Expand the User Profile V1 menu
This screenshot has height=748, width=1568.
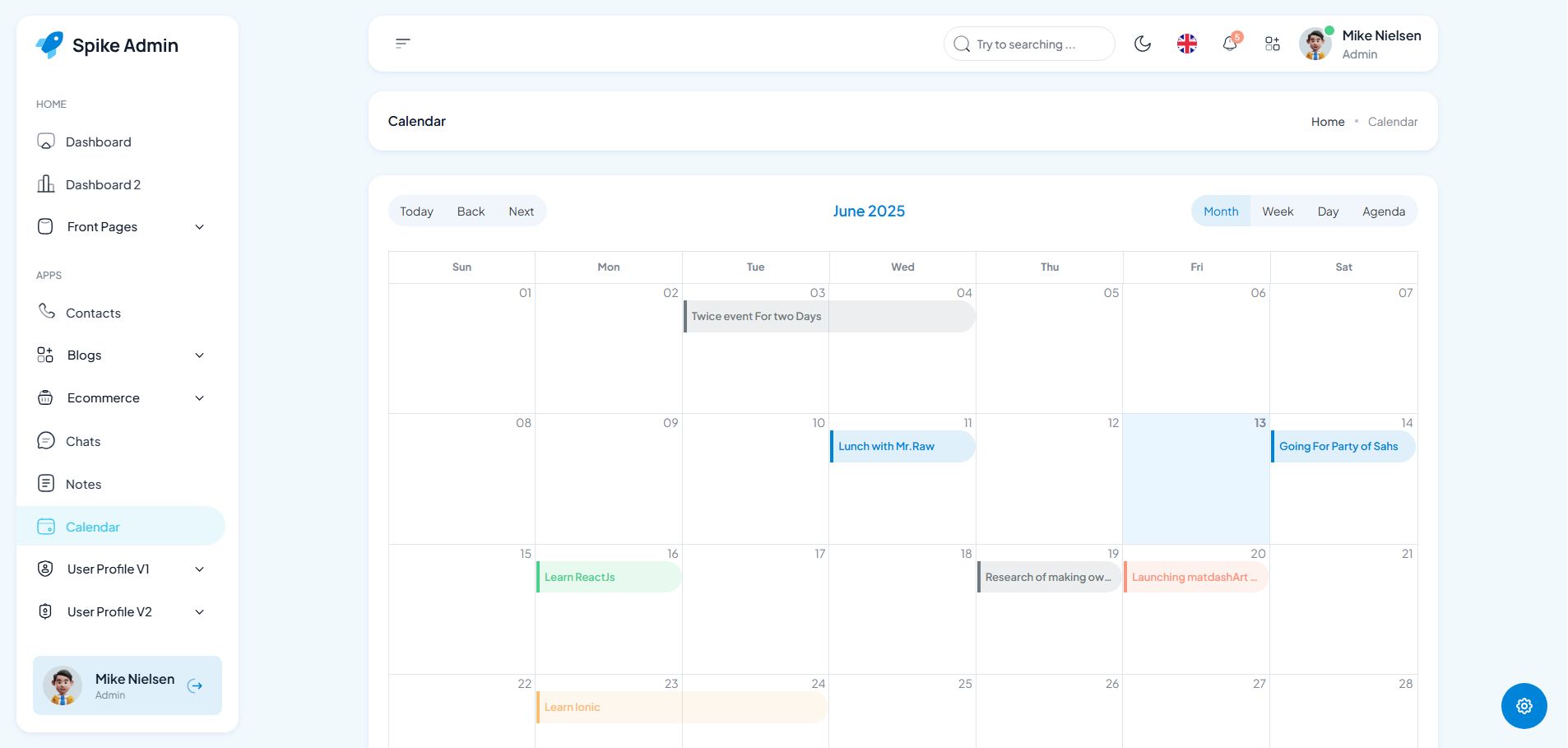pyautogui.click(x=199, y=569)
